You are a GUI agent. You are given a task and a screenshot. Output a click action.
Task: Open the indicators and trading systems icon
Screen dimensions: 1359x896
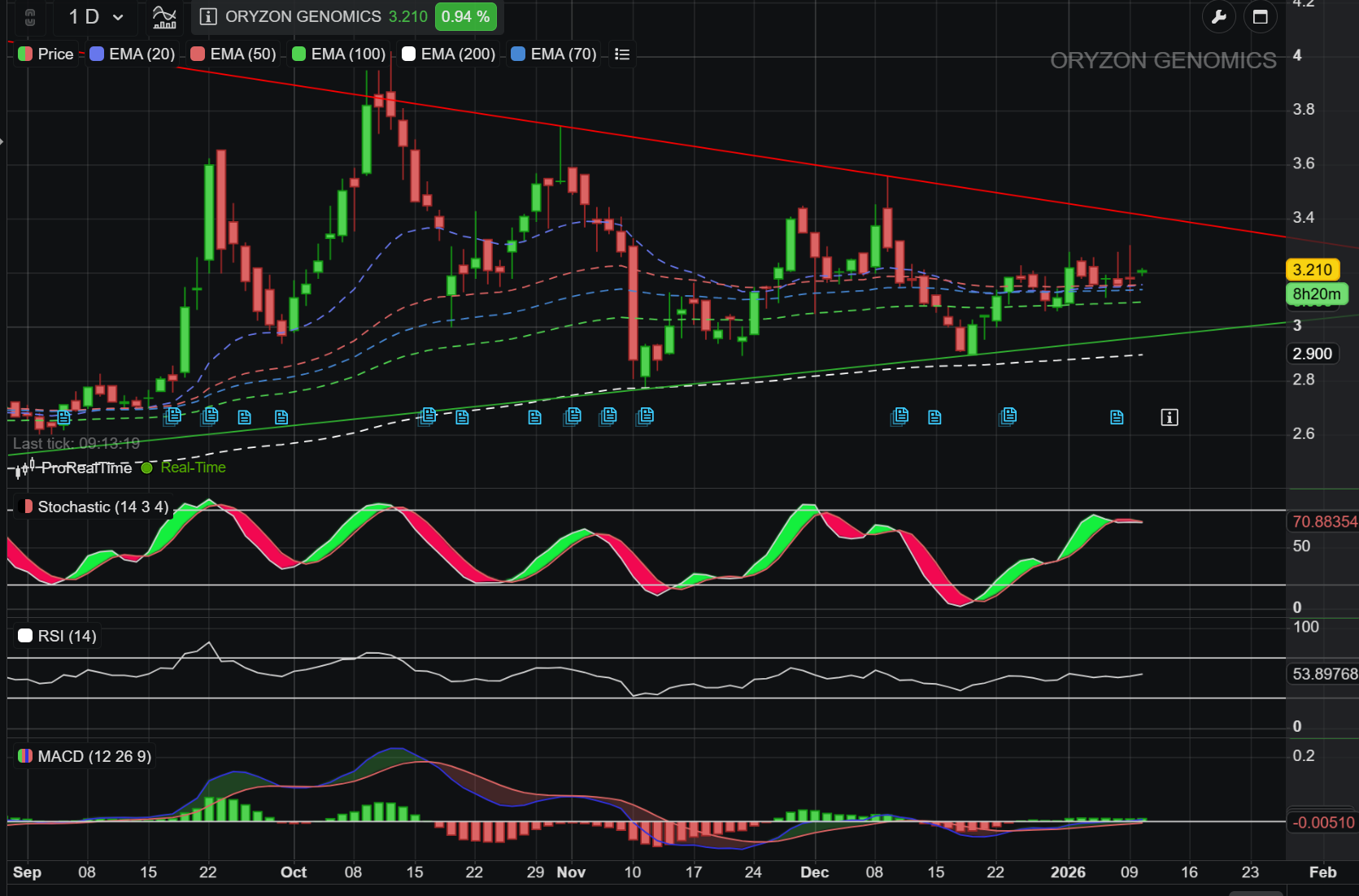(x=164, y=17)
